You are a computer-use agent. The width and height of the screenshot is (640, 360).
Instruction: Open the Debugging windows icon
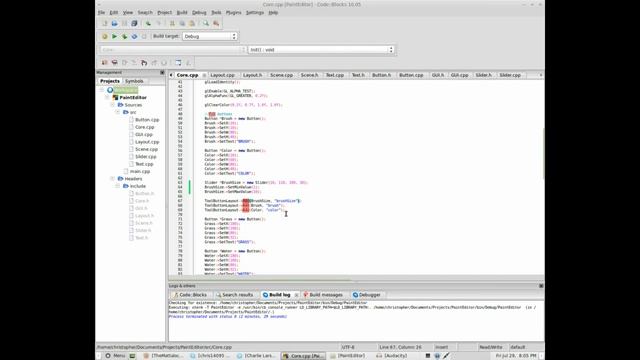(178, 62)
